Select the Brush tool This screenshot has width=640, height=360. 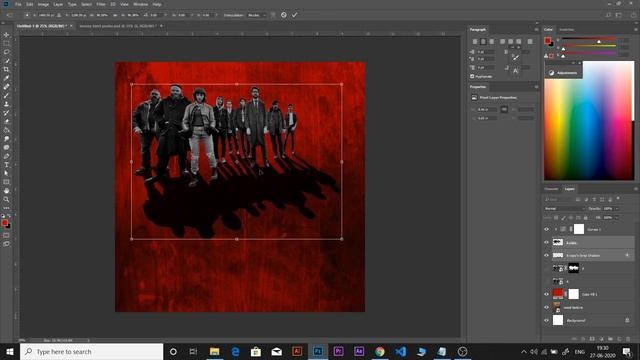coord(6,96)
